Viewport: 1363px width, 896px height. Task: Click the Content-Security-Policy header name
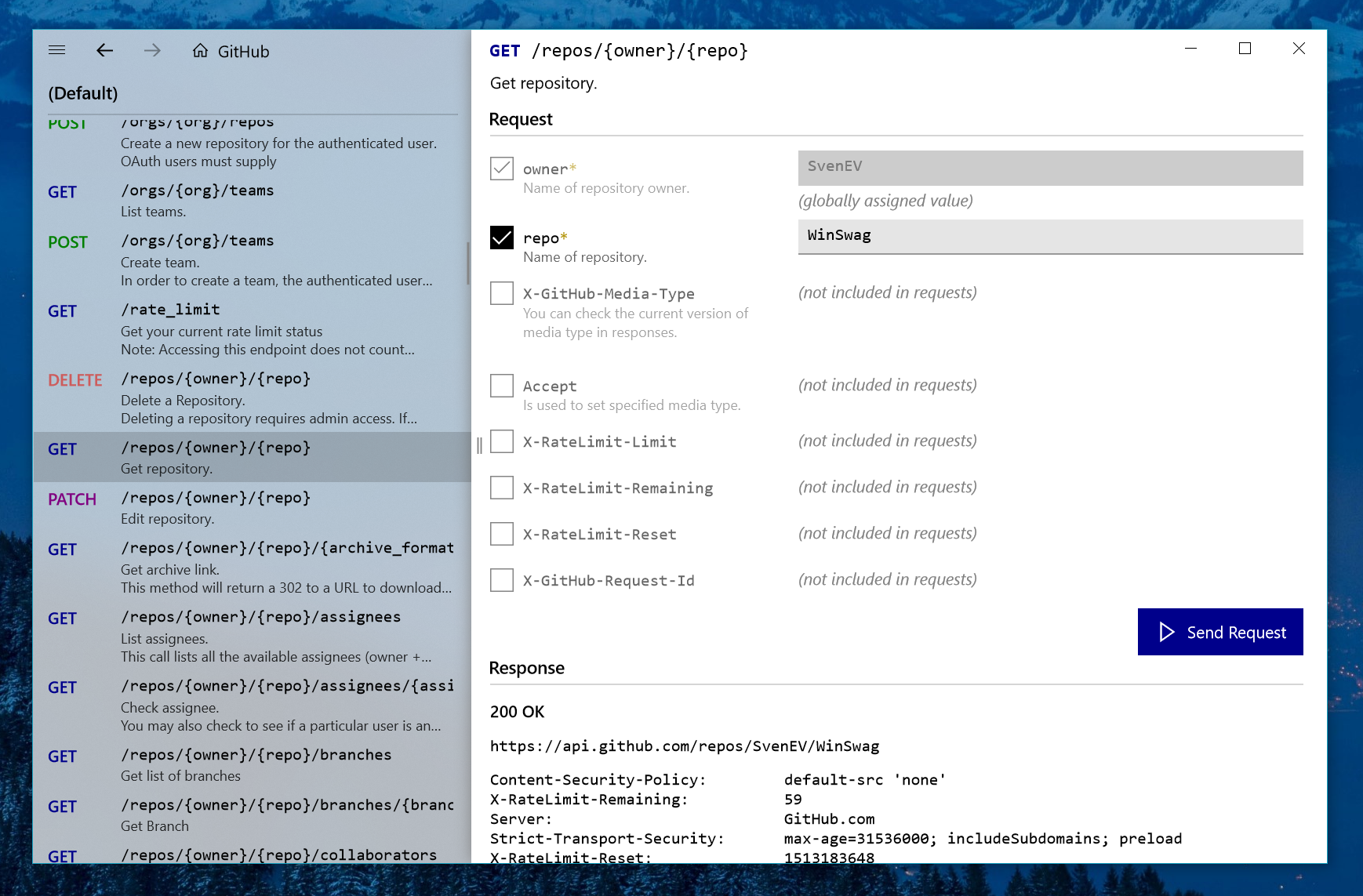point(598,780)
